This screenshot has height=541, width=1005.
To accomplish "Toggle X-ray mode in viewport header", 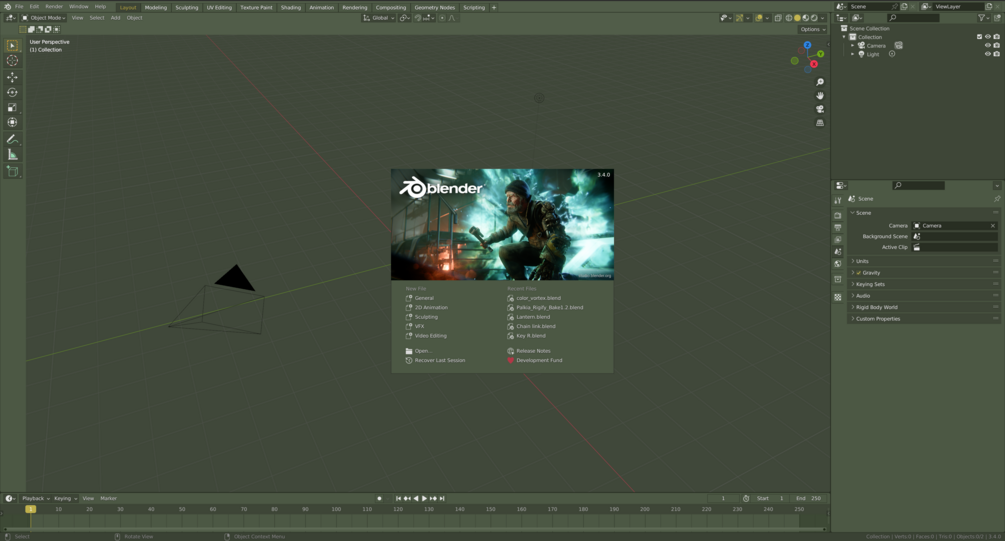I will (778, 18).
